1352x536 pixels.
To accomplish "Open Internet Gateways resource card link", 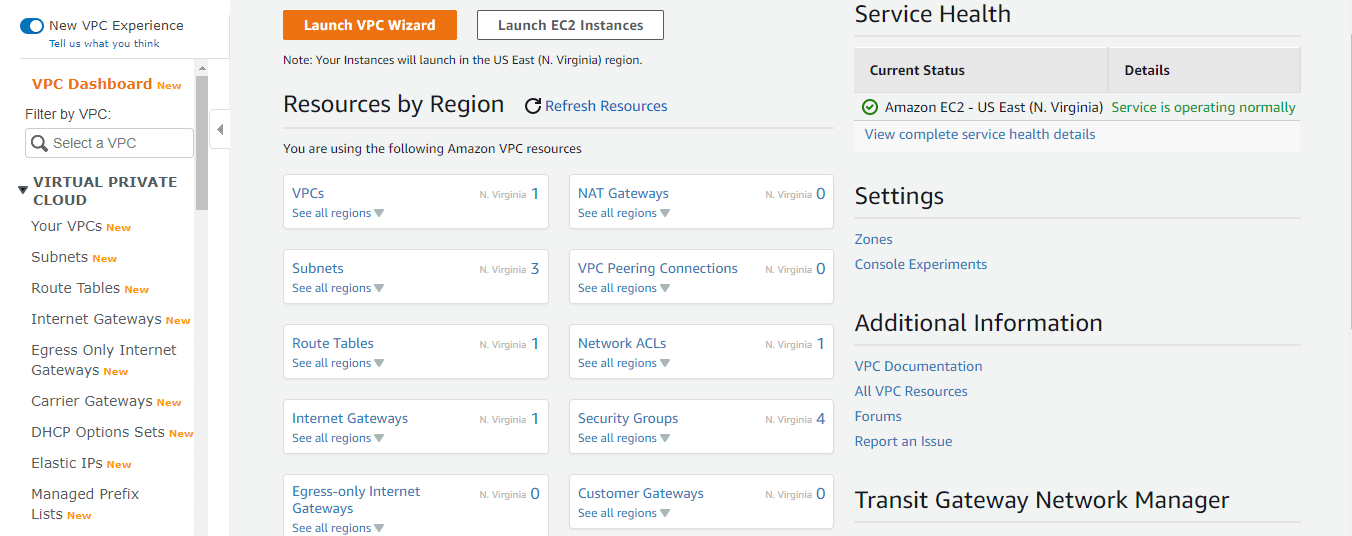I will (x=350, y=418).
